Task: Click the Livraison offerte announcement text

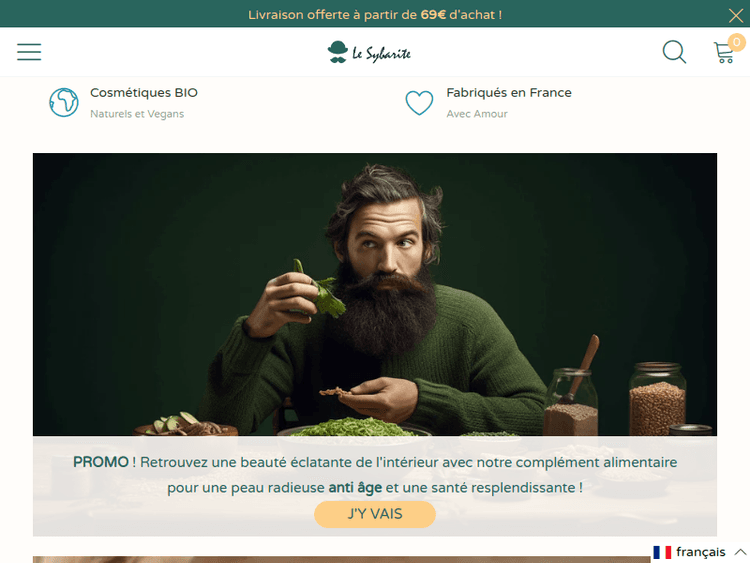Action: pyautogui.click(x=375, y=15)
